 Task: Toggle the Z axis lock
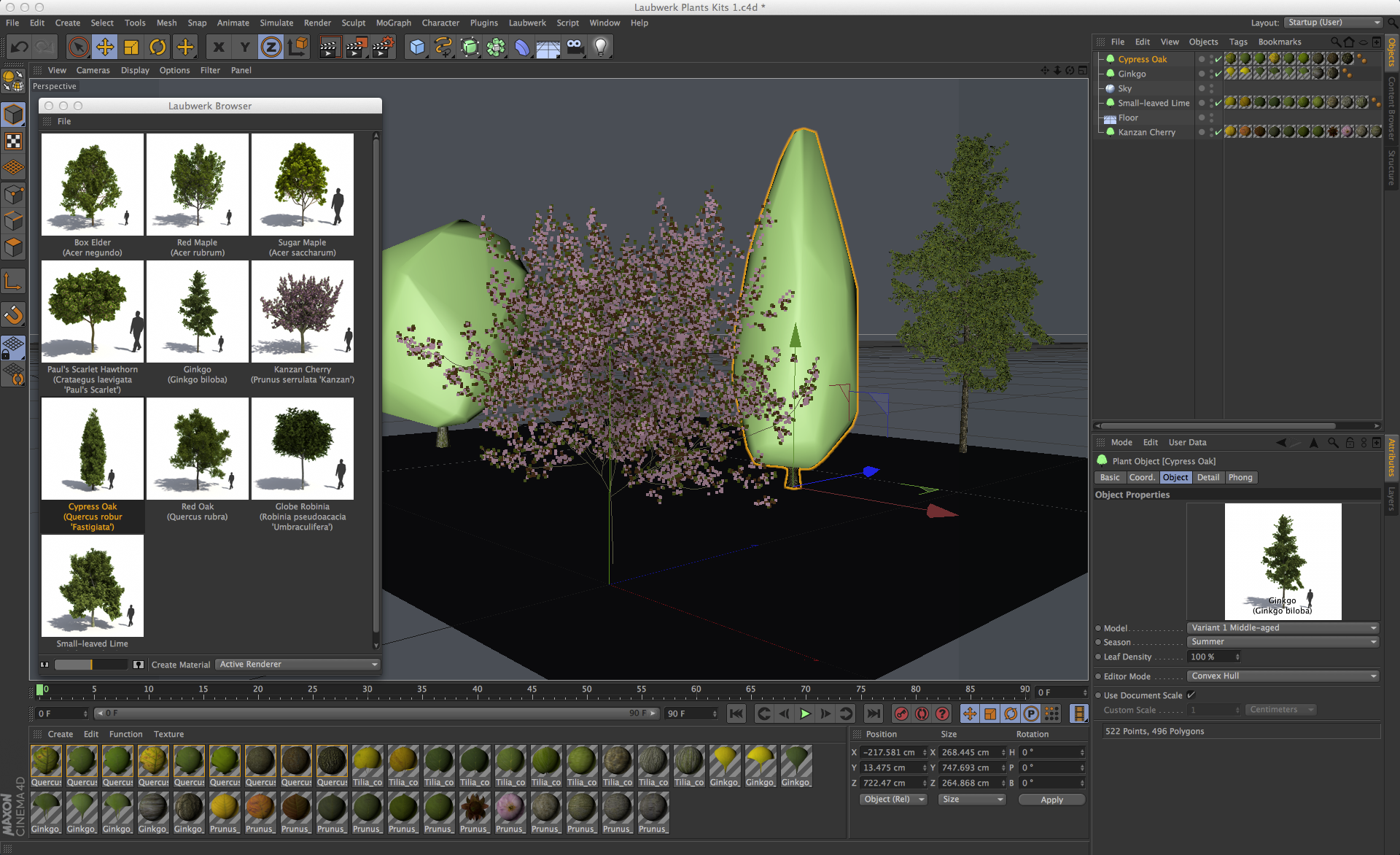[271, 47]
